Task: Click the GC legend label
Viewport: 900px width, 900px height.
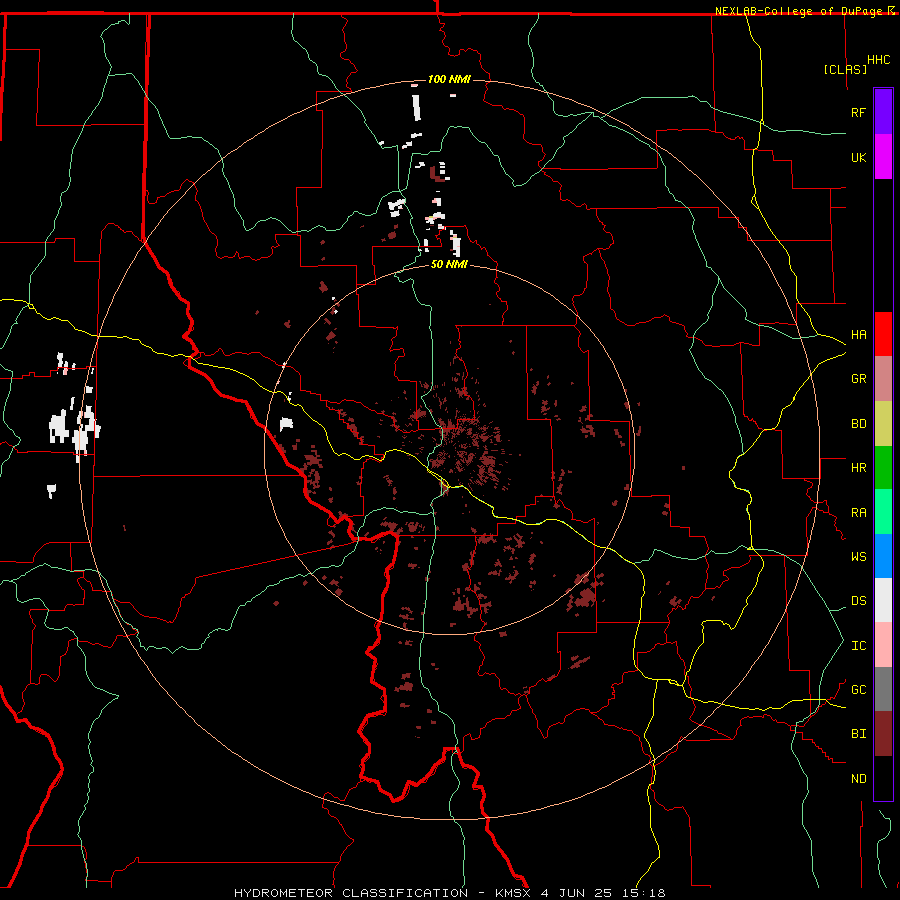Action: [859, 689]
